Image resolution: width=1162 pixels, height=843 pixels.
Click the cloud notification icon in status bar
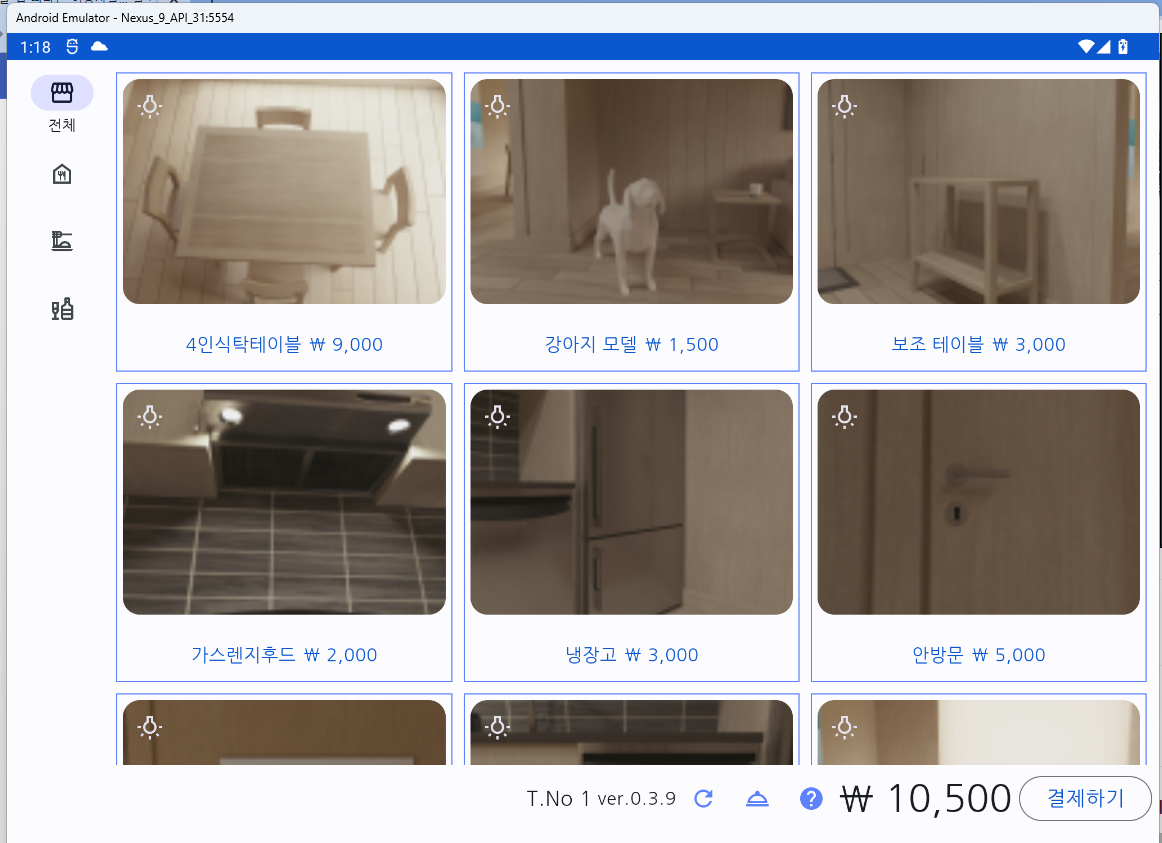click(x=99, y=47)
